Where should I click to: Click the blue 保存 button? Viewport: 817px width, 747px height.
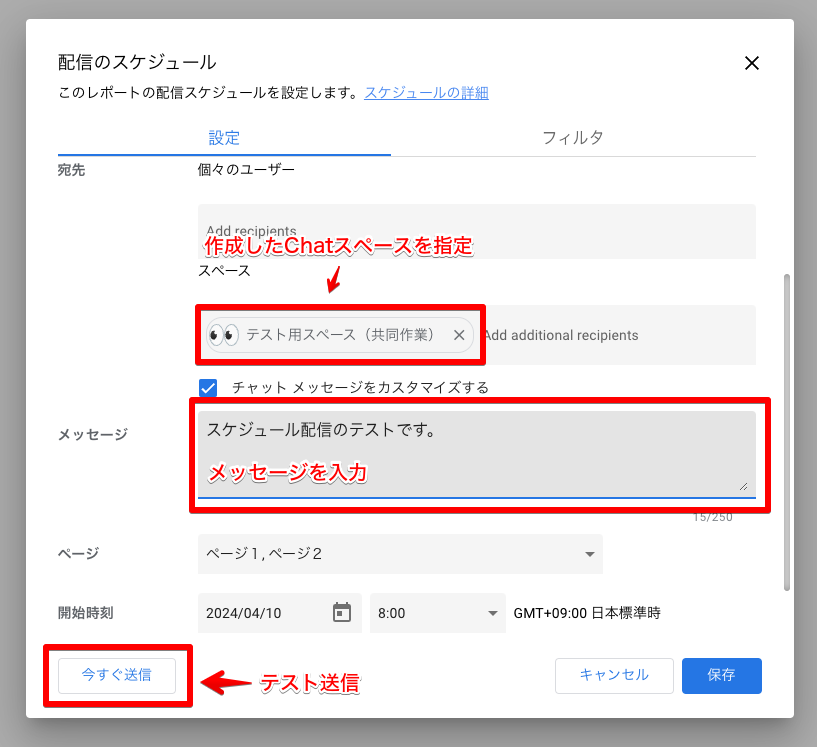721,675
